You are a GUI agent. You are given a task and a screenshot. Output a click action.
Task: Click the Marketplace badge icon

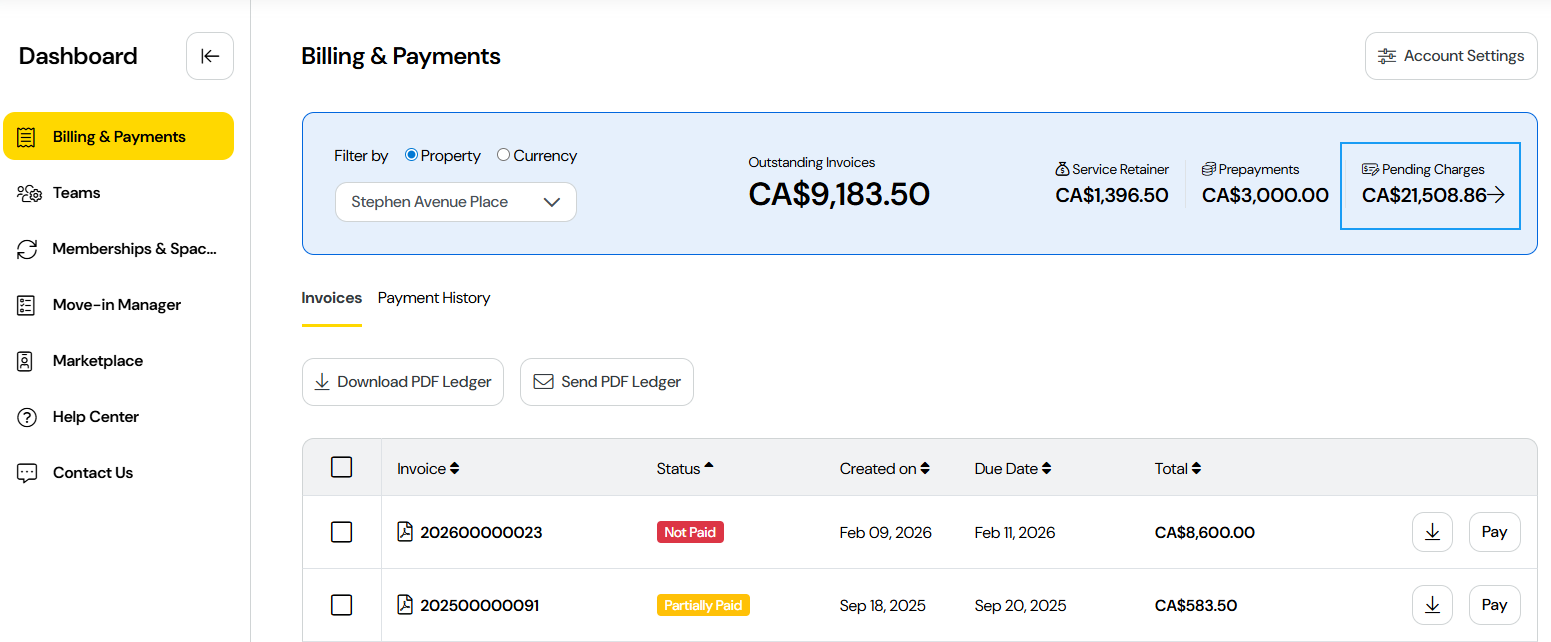tap(27, 361)
